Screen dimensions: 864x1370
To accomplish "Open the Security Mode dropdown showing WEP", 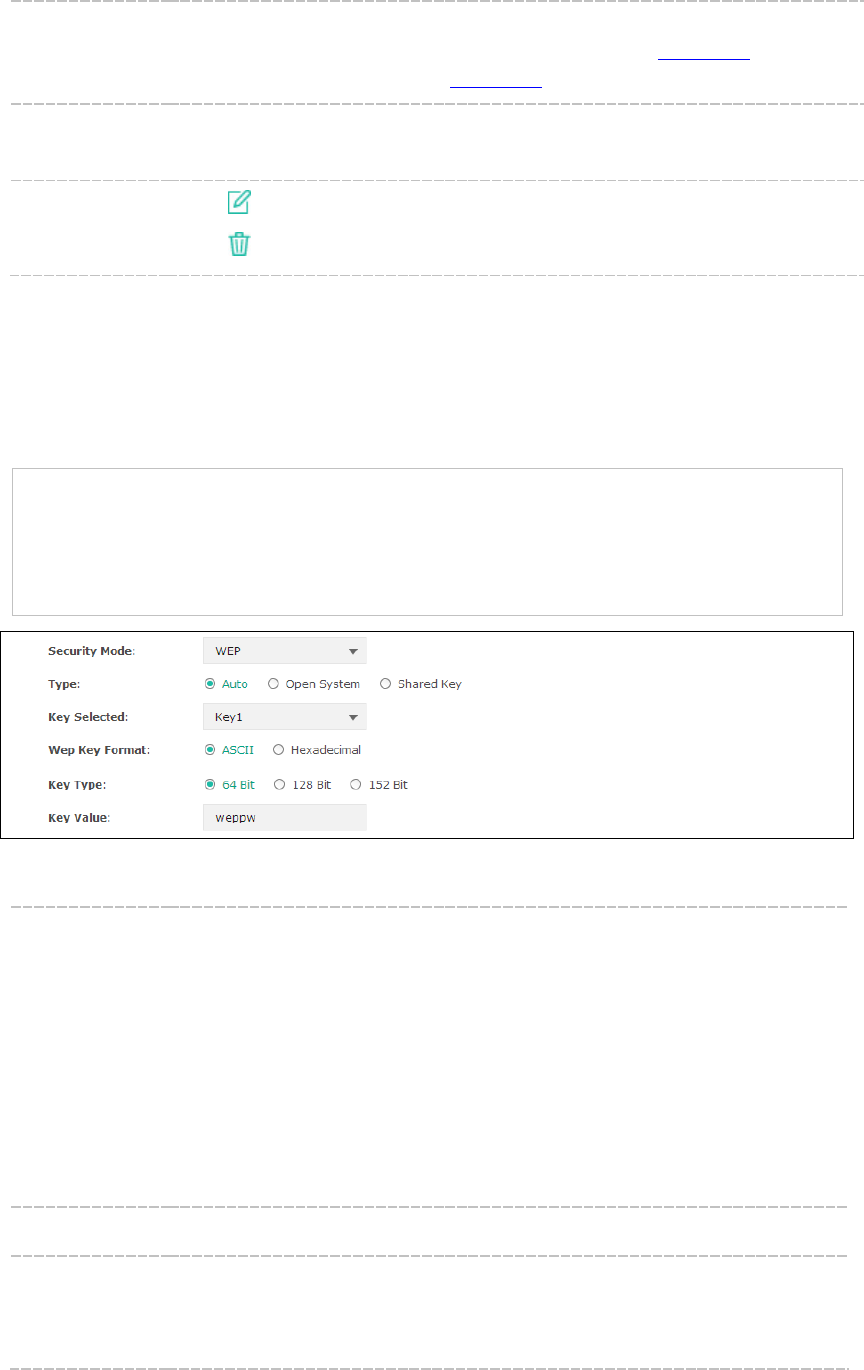I will (x=285, y=651).
